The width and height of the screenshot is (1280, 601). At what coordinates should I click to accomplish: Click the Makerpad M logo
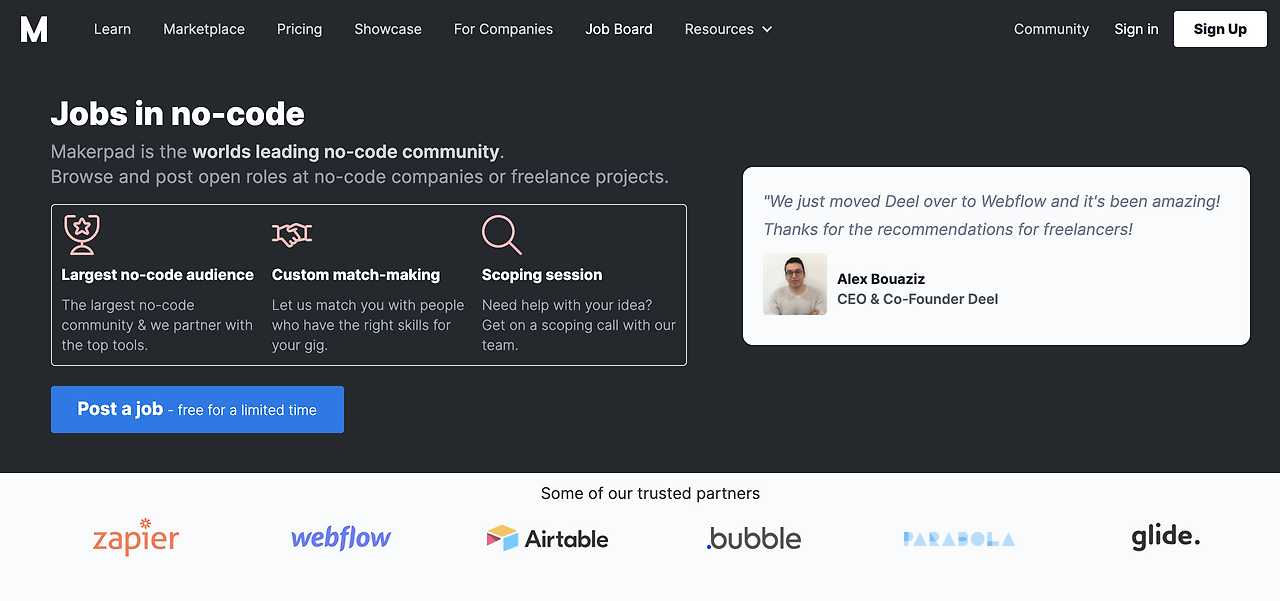(34, 29)
